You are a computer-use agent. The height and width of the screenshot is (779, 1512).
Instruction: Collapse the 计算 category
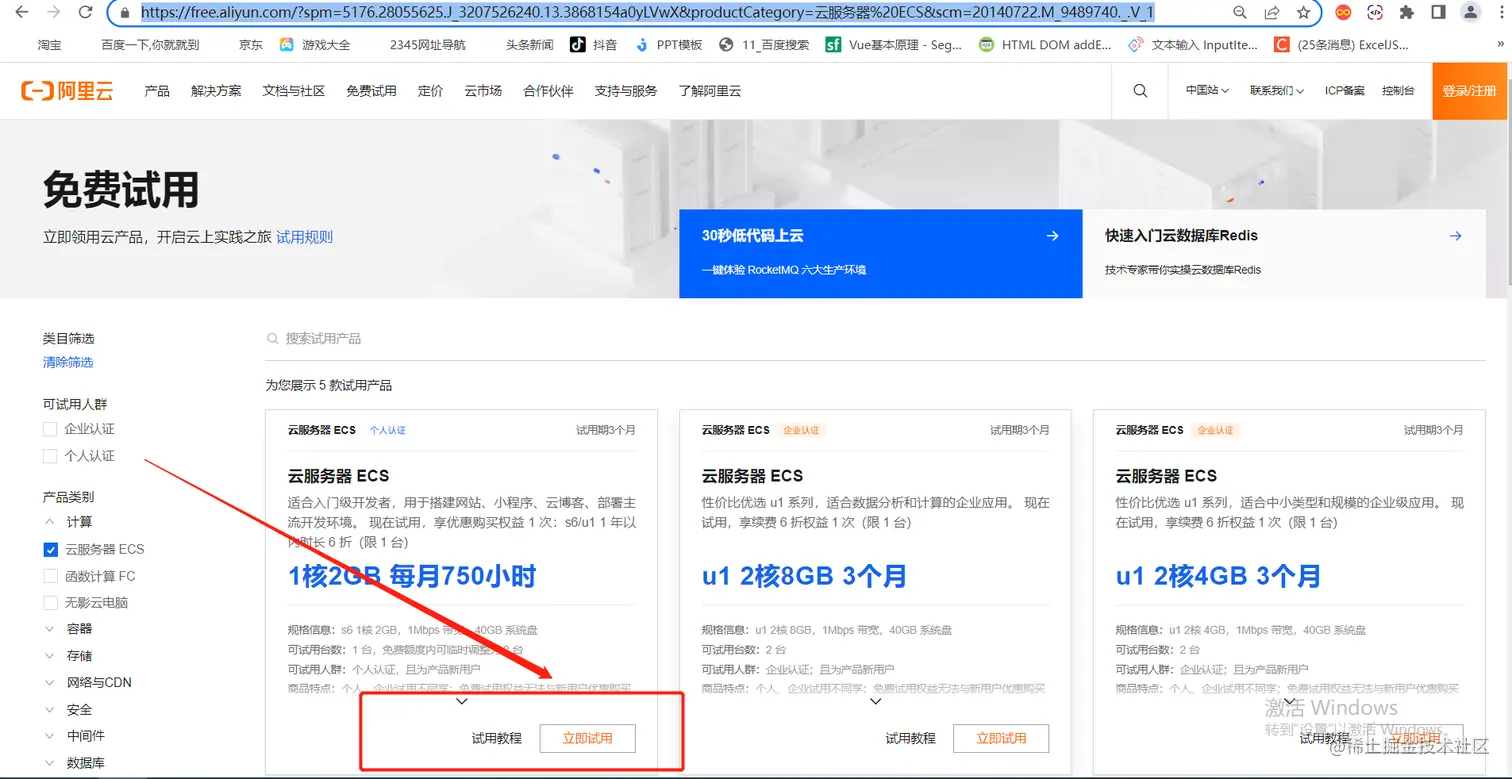coord(50,522)
